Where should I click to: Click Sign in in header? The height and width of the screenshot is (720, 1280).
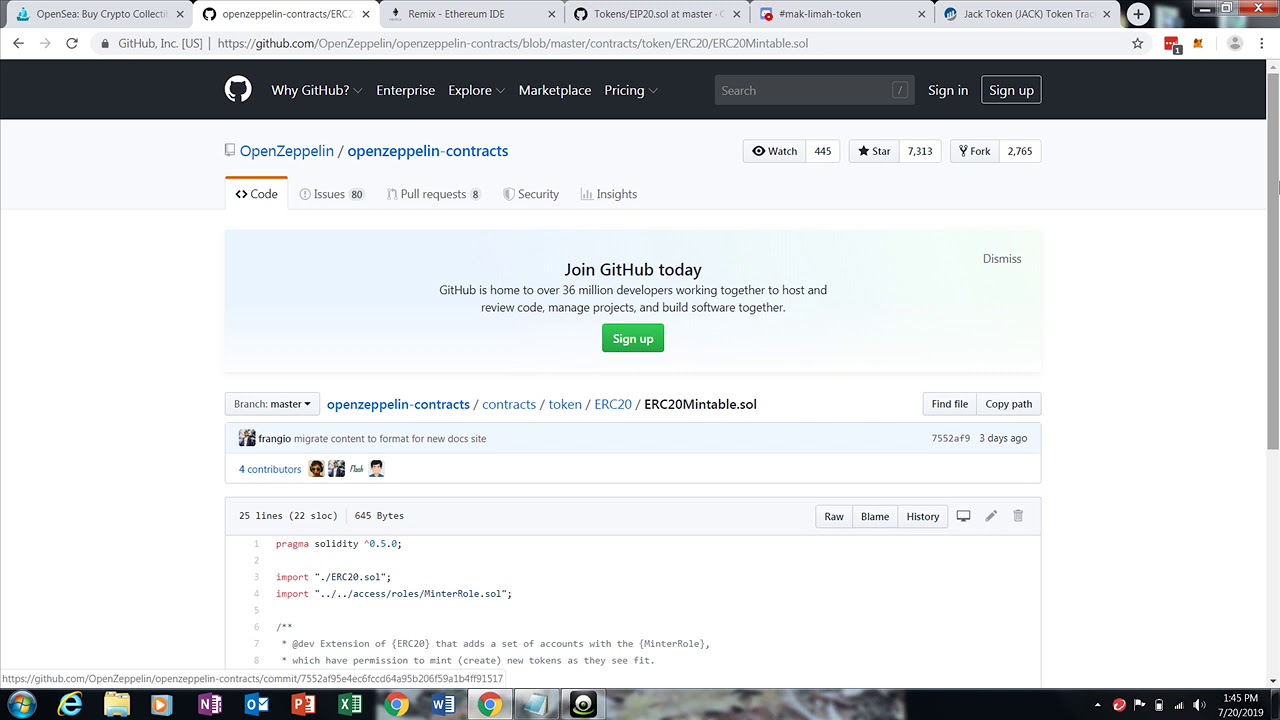click(947, 90)
